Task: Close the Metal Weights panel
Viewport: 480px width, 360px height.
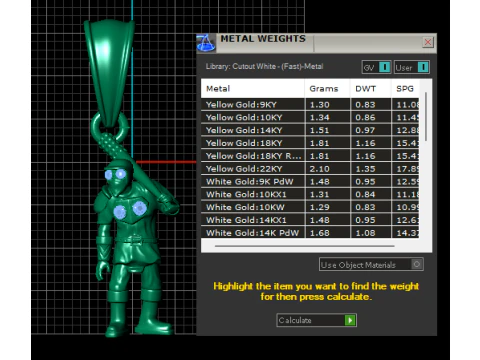Action: tap(428, 42)
